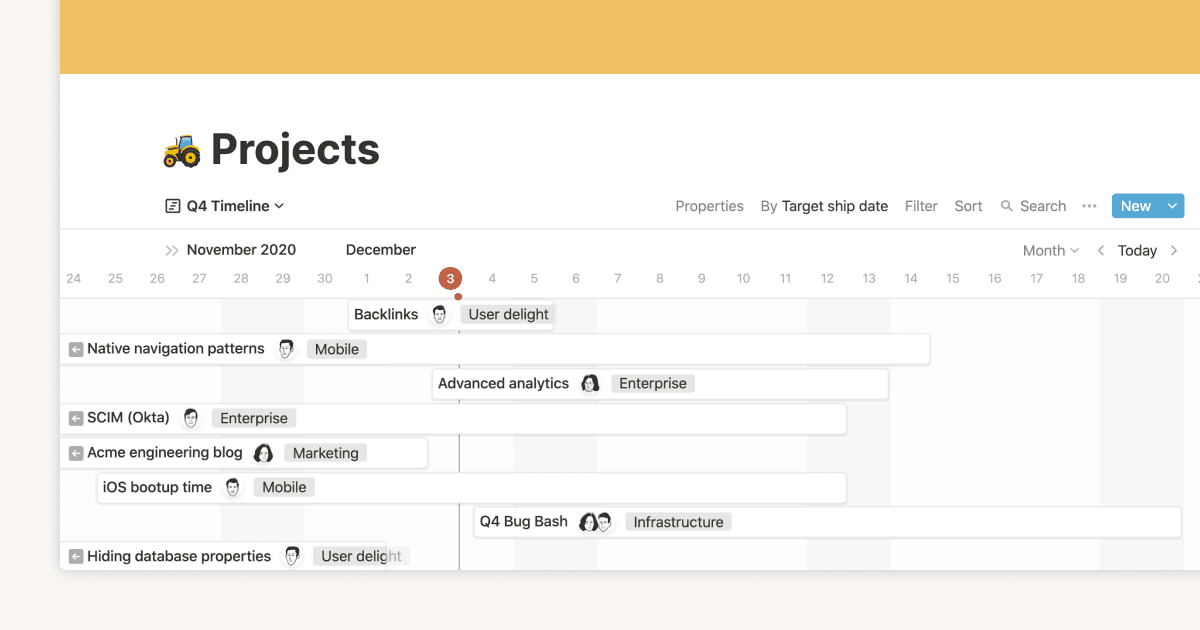The width and height of the screenshot is (1200, 630).
Task: Click the jump-back arrow on Acme engineering blog
Action: [77, 452]
